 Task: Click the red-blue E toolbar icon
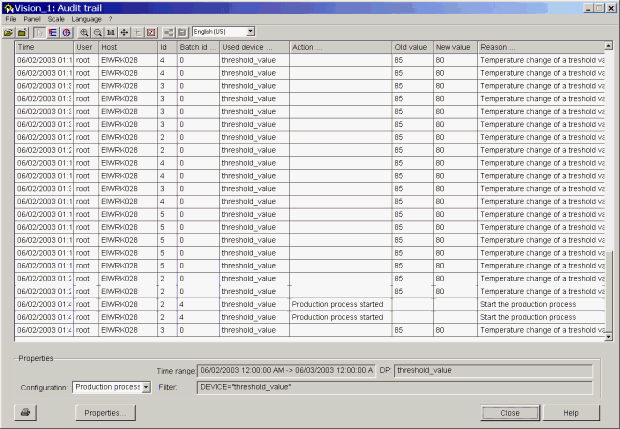[x=53, y=32]
